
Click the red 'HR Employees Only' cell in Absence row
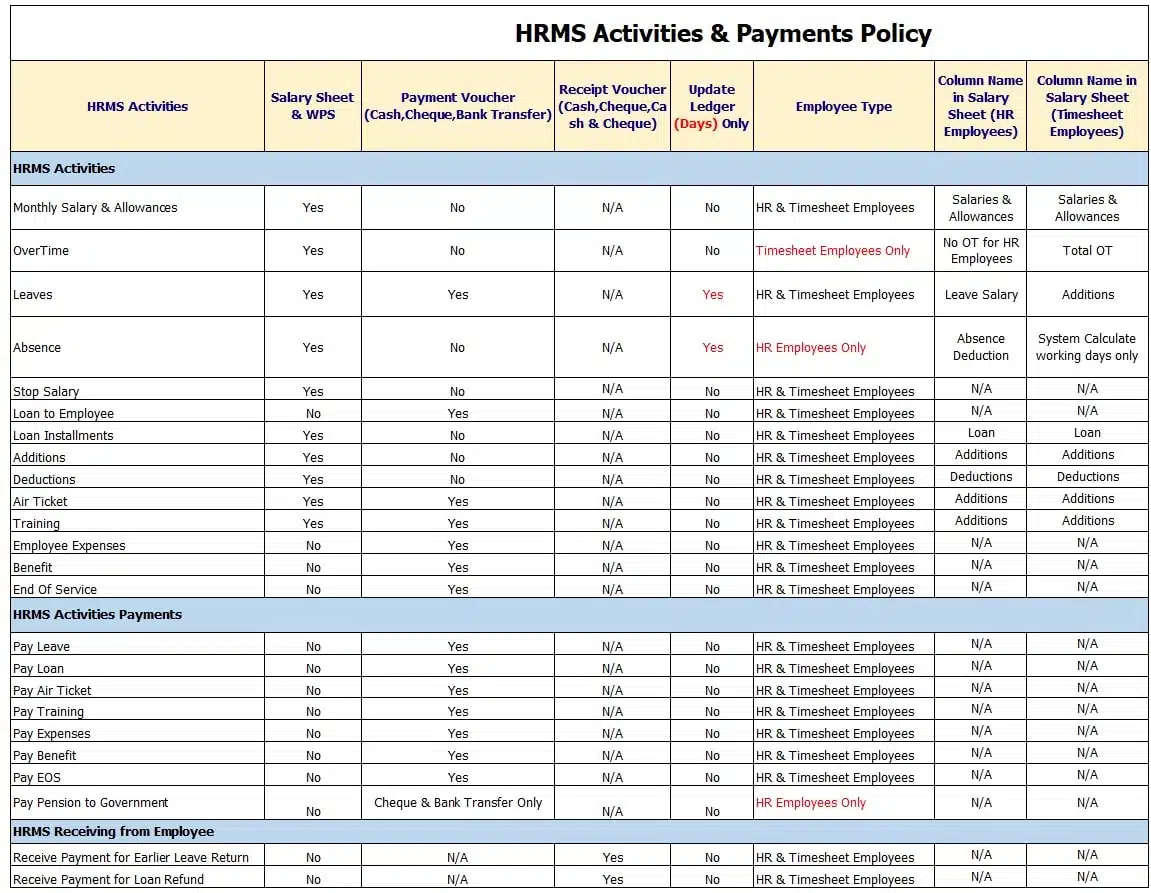pyautogui.click(x=843, y=347)
